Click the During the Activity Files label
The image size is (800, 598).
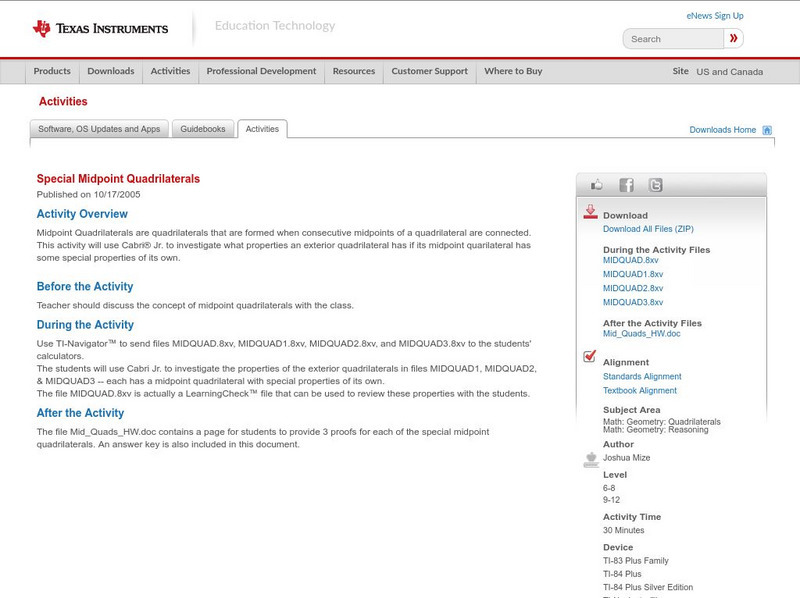(657, 250)
